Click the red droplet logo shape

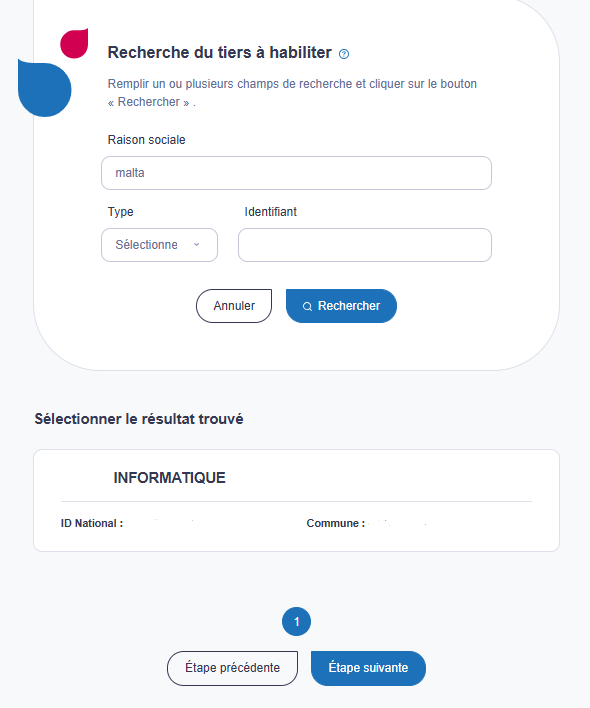click(x=74, y=43)
